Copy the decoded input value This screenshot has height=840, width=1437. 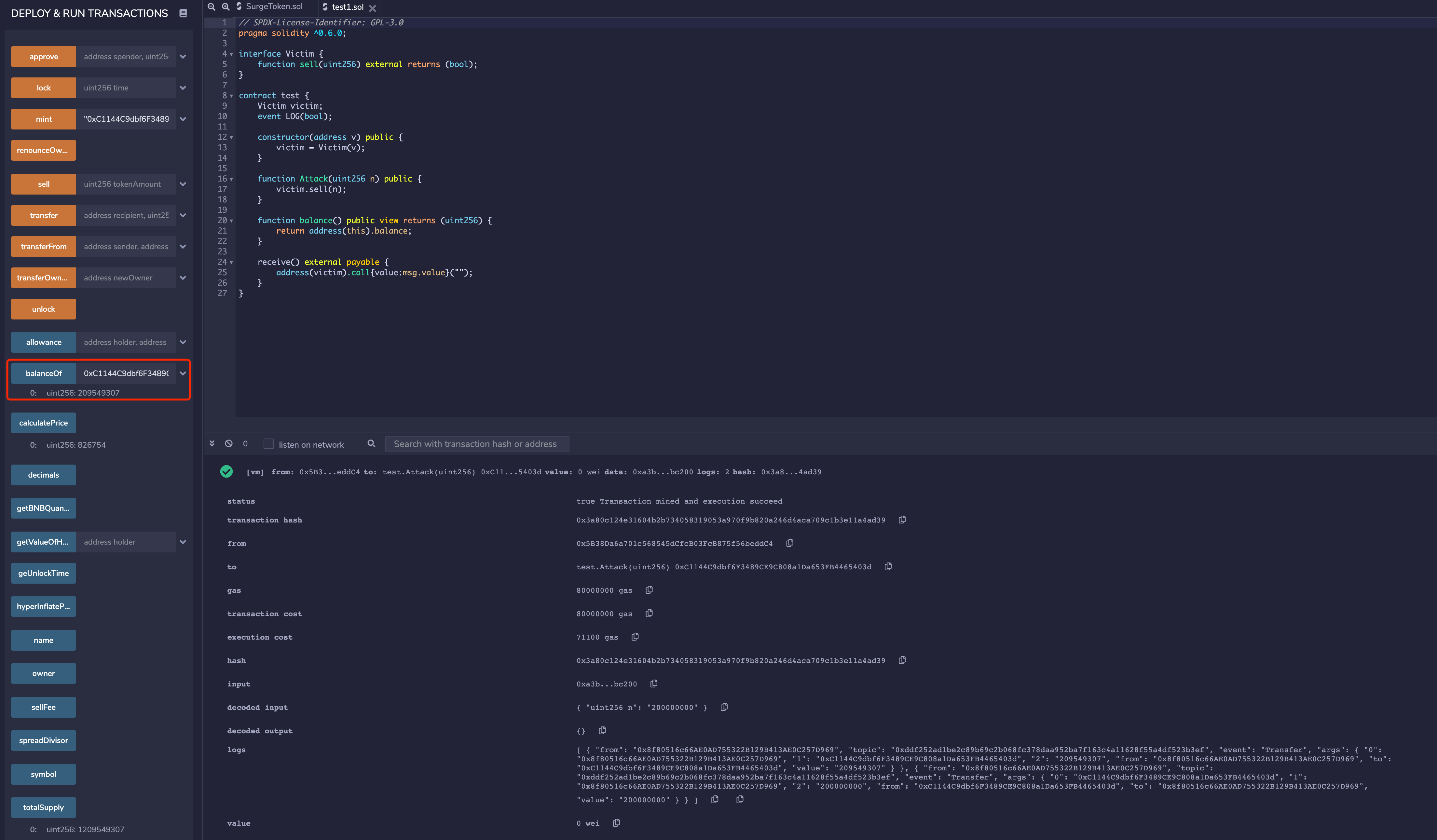pyautogui.click(x=724, y=707)
